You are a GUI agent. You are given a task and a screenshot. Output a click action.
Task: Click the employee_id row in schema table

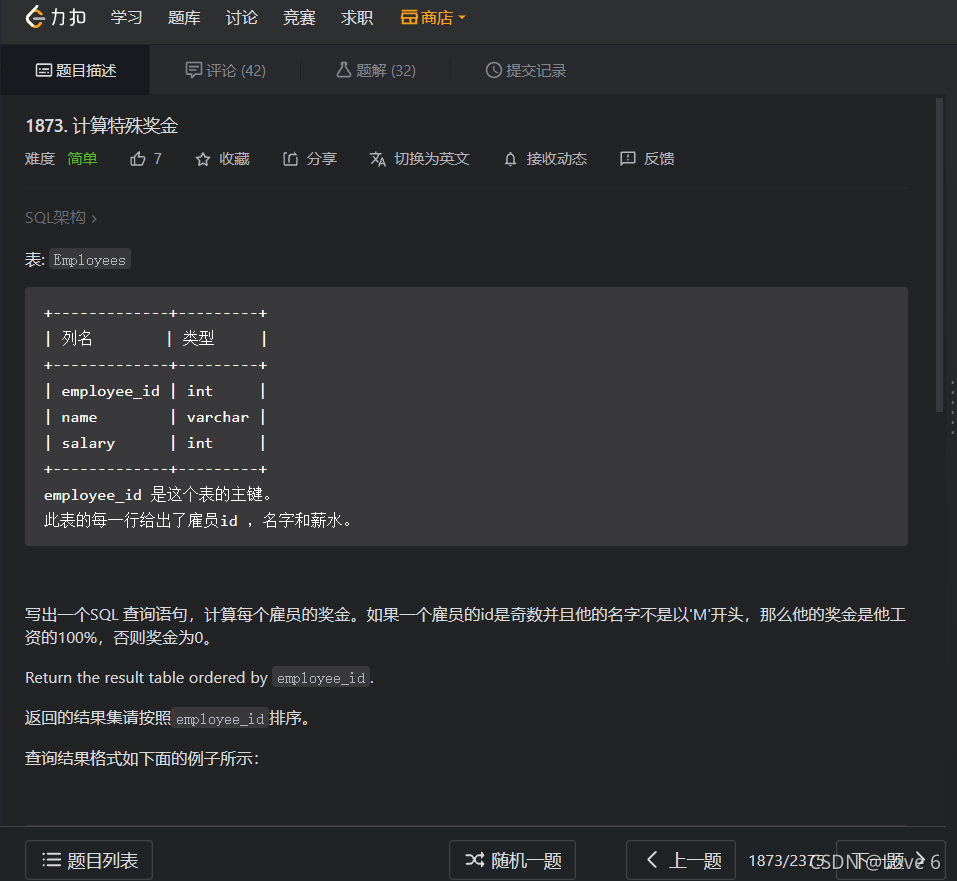pos(156,391)
